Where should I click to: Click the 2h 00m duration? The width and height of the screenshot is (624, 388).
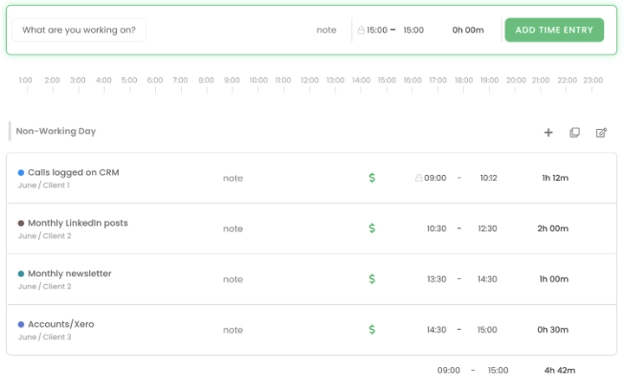pos(553,228)
